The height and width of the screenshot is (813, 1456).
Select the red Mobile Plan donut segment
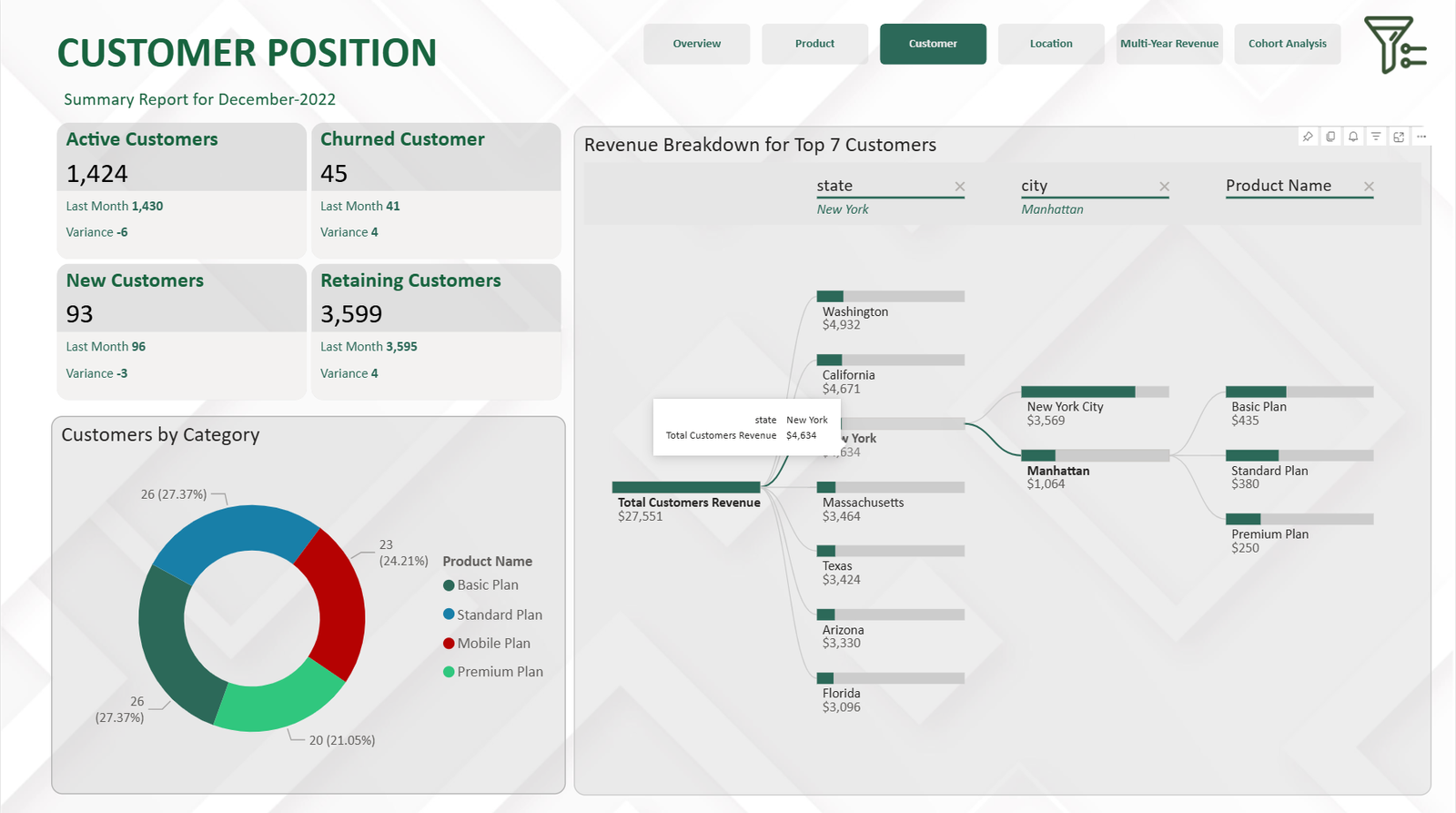[x=339, y=601]
